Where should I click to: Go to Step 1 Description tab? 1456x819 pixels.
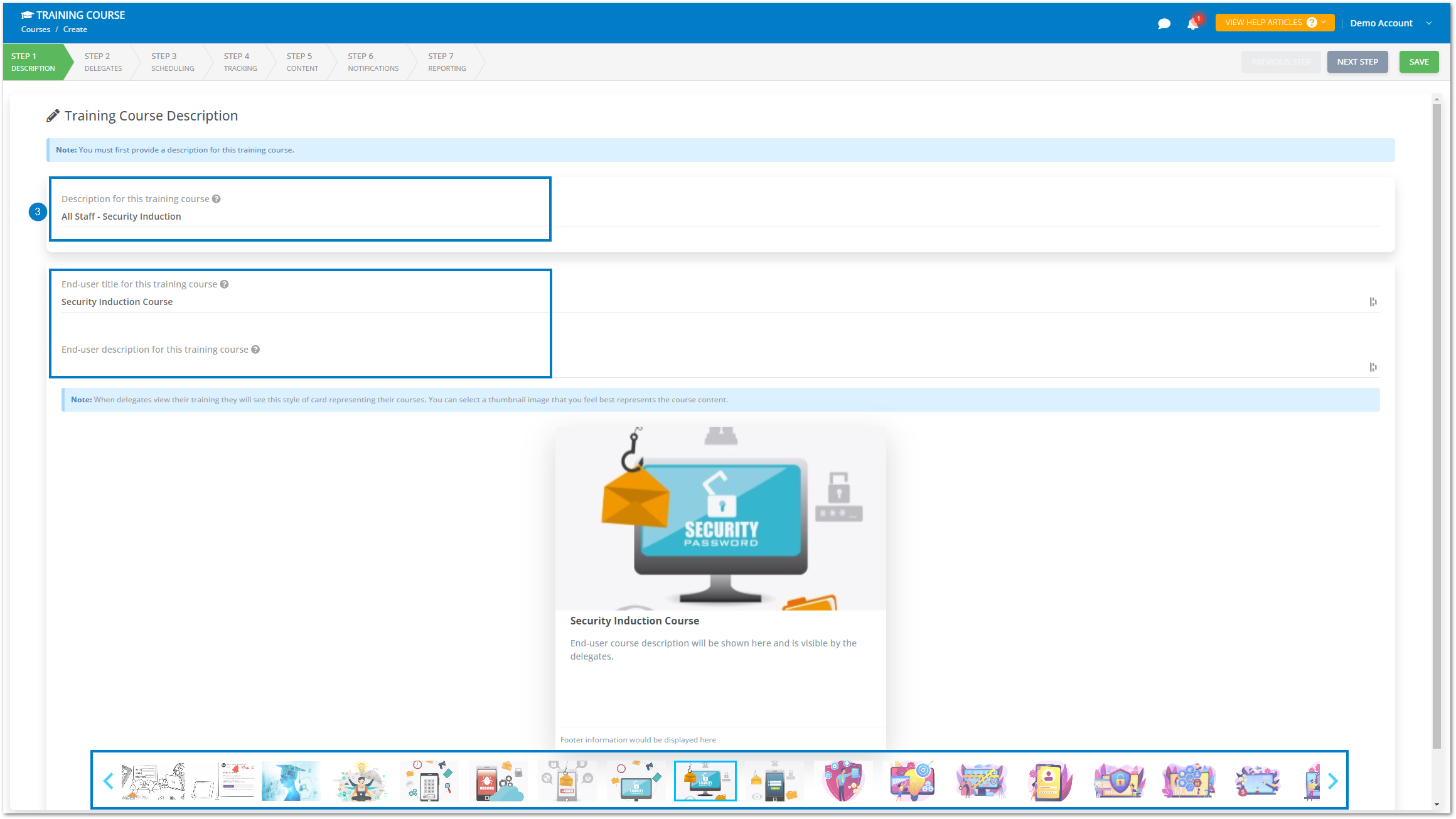[34, 62]
